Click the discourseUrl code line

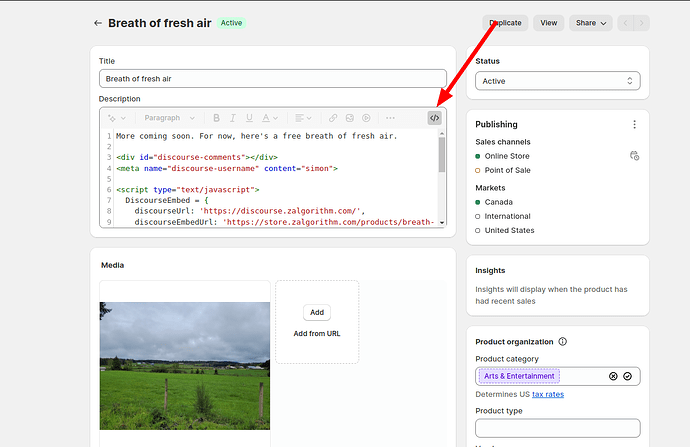click(250, 211)
